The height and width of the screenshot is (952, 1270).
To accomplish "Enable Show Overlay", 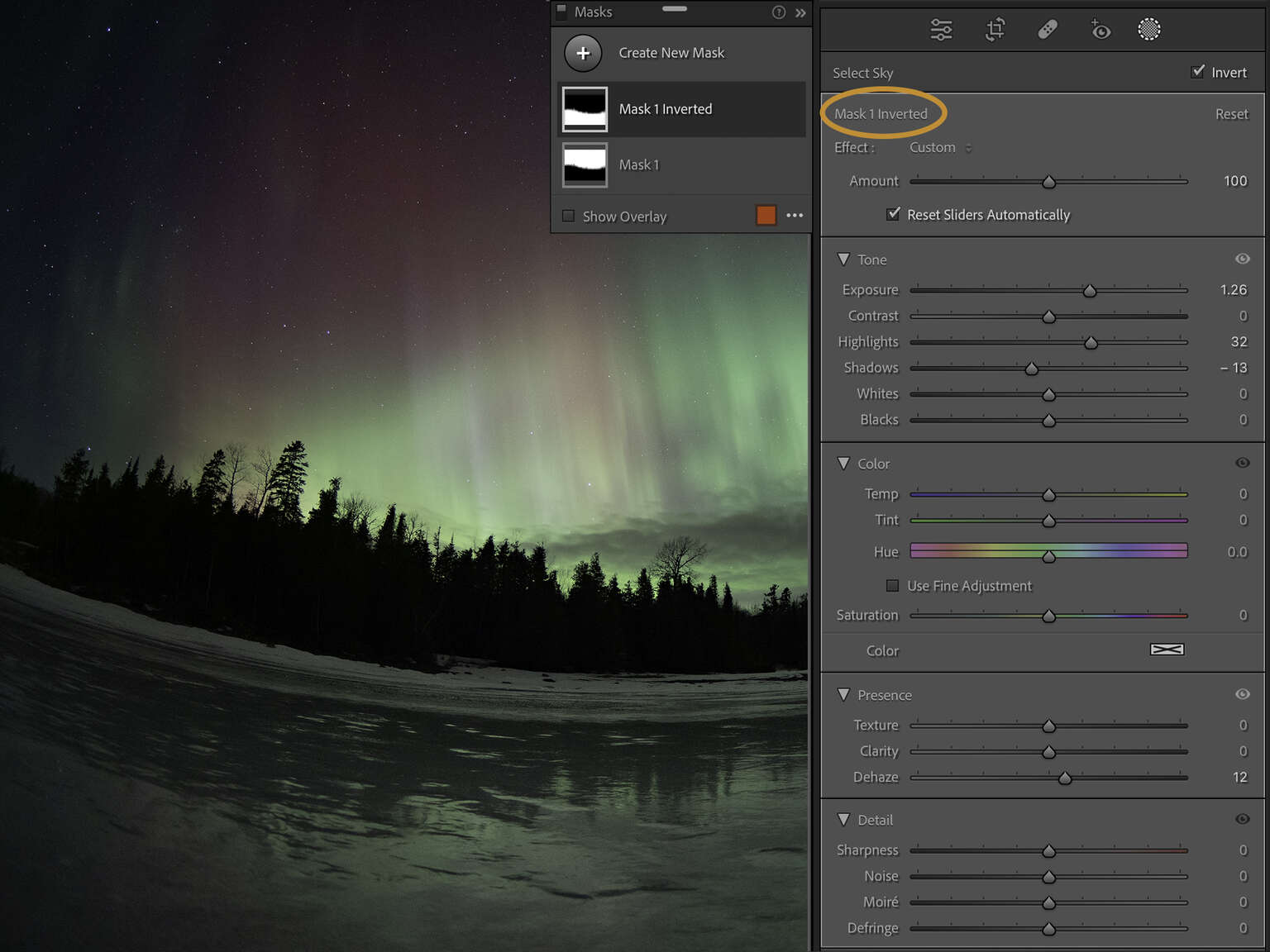I will click(568, 215).
